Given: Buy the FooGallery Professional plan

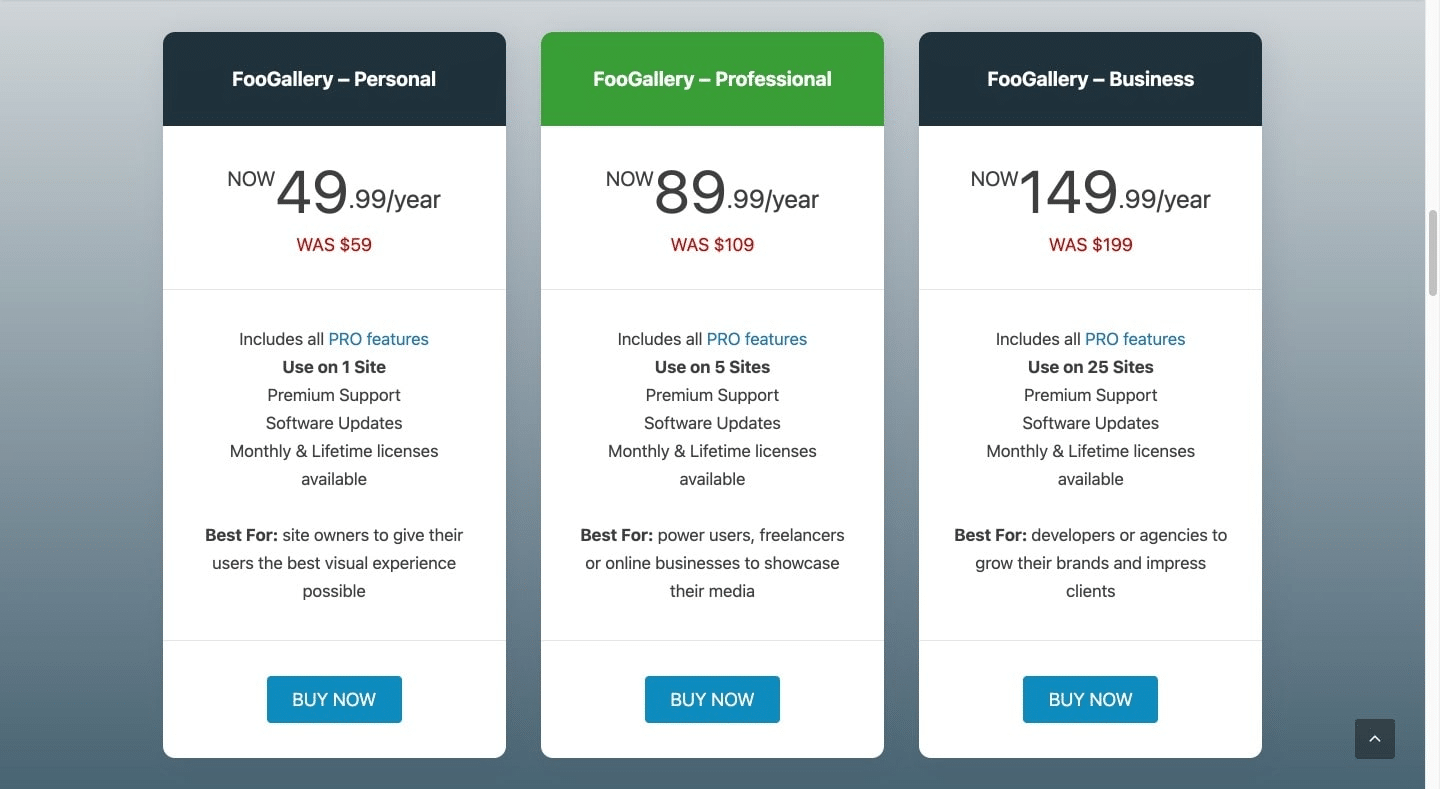Looking at the screenshot, I should click(x=712, y=699).
